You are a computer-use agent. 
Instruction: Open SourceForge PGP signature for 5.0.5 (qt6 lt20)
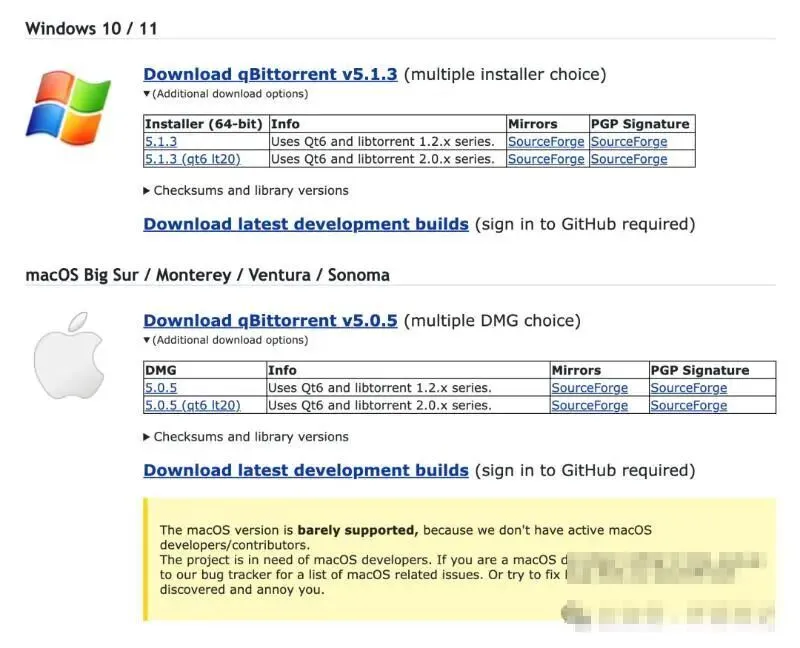point(689,406)
